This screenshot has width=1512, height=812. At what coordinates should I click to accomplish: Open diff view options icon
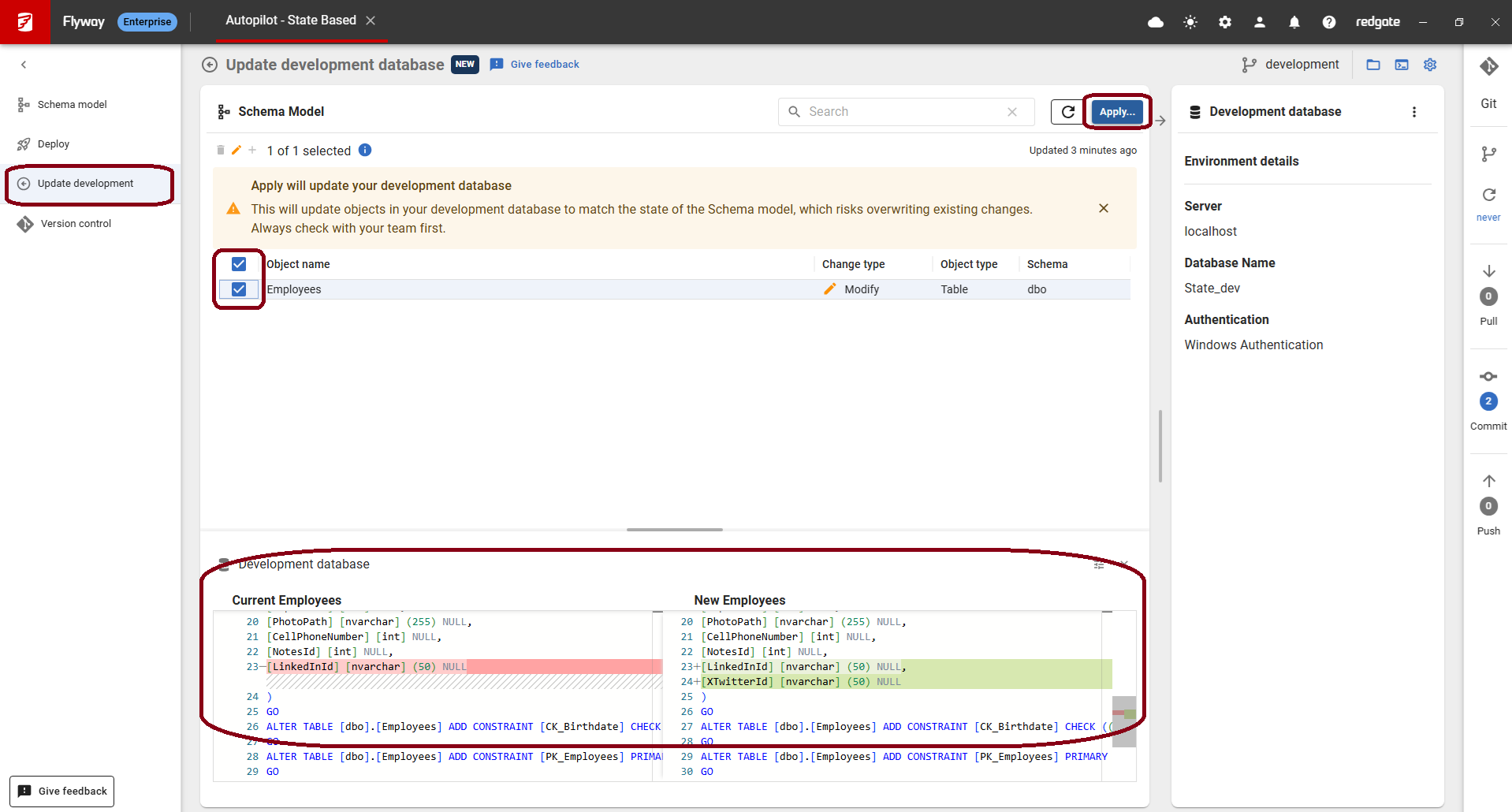[x=1099, y=564]
